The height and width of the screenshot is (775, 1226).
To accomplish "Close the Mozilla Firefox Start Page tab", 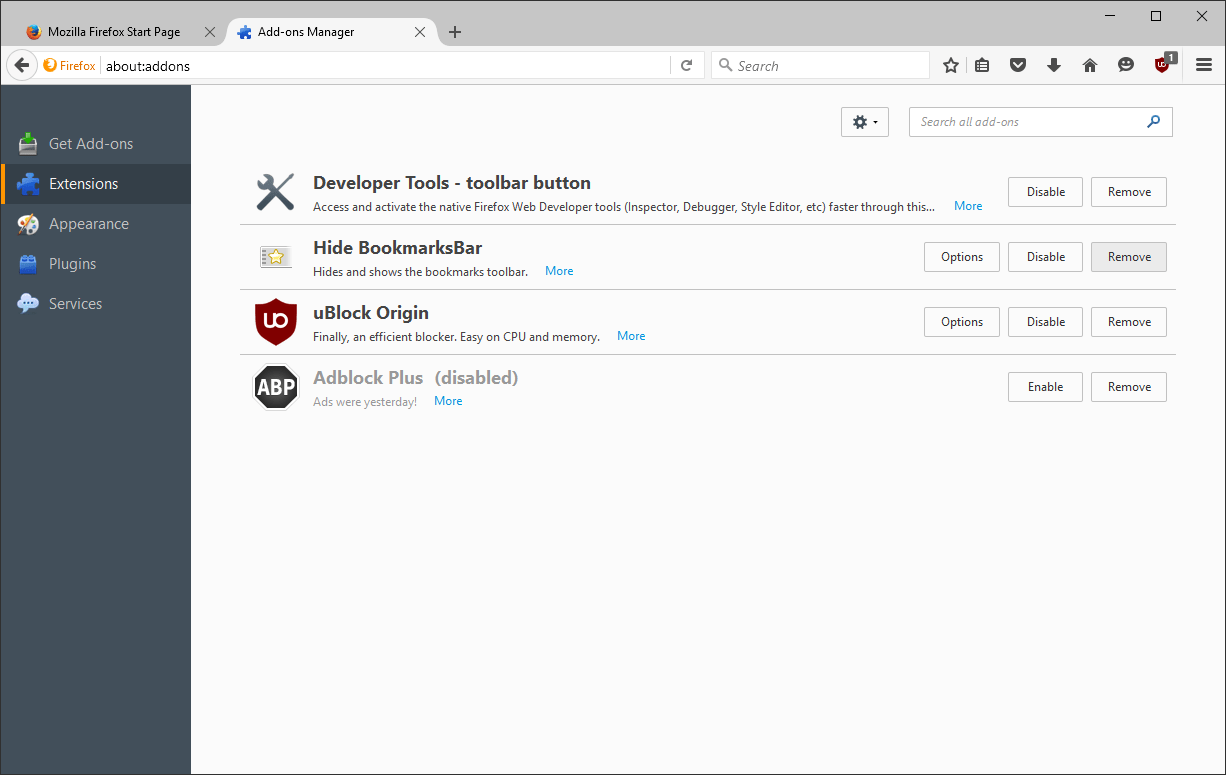I will pos(209,32).
